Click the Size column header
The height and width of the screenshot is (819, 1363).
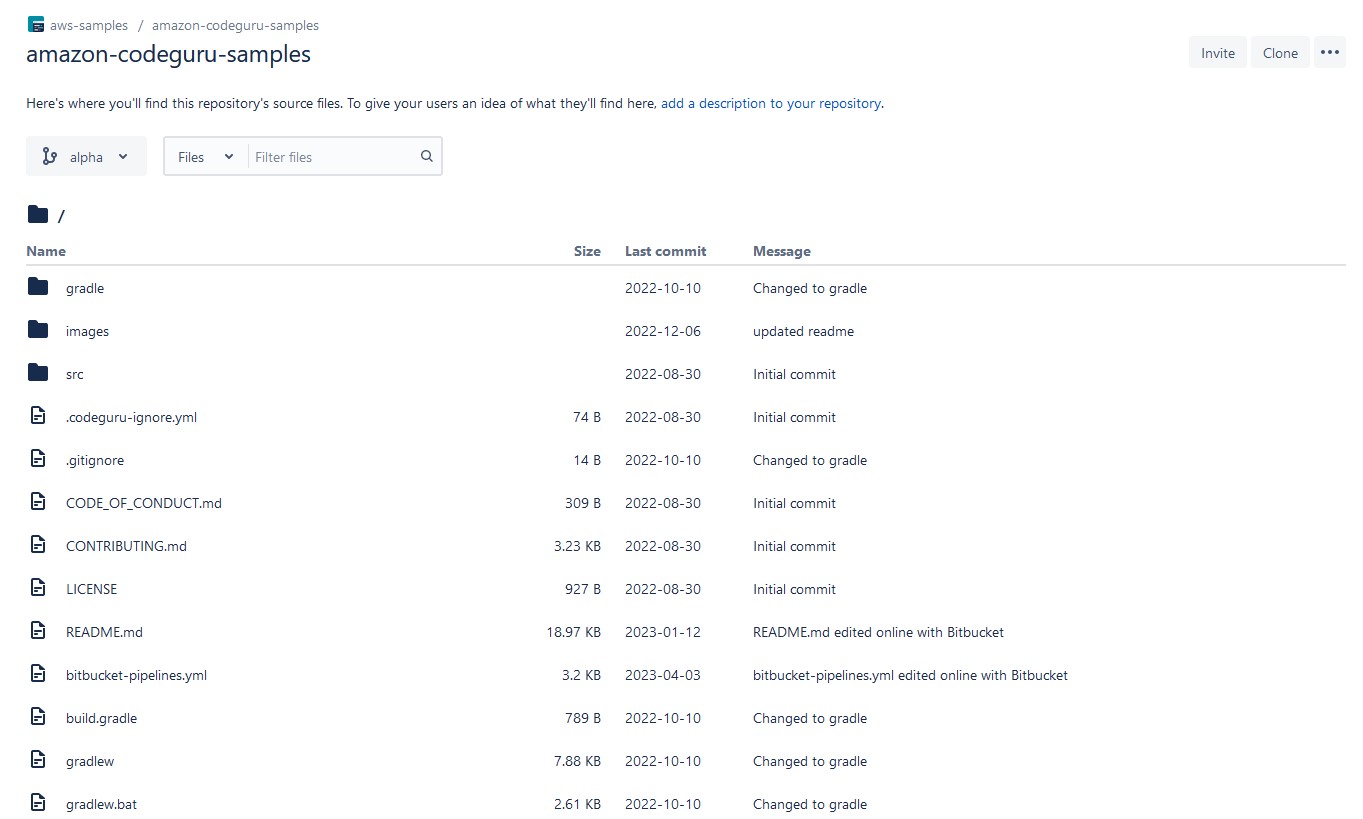(x=587, y=251)
